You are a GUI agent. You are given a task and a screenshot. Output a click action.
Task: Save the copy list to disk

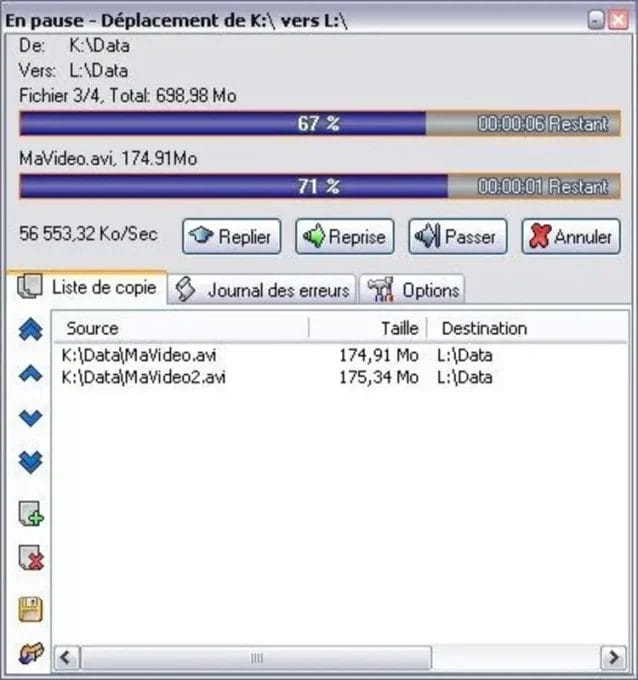point(31,608)
